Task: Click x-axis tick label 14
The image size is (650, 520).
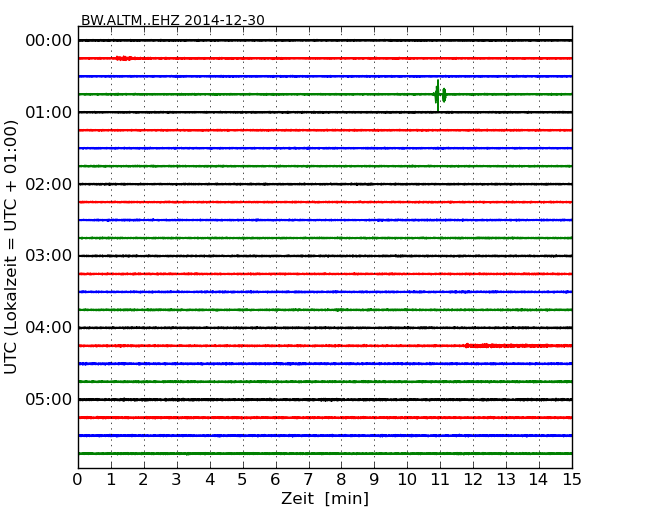Action: tap(539, 479)
